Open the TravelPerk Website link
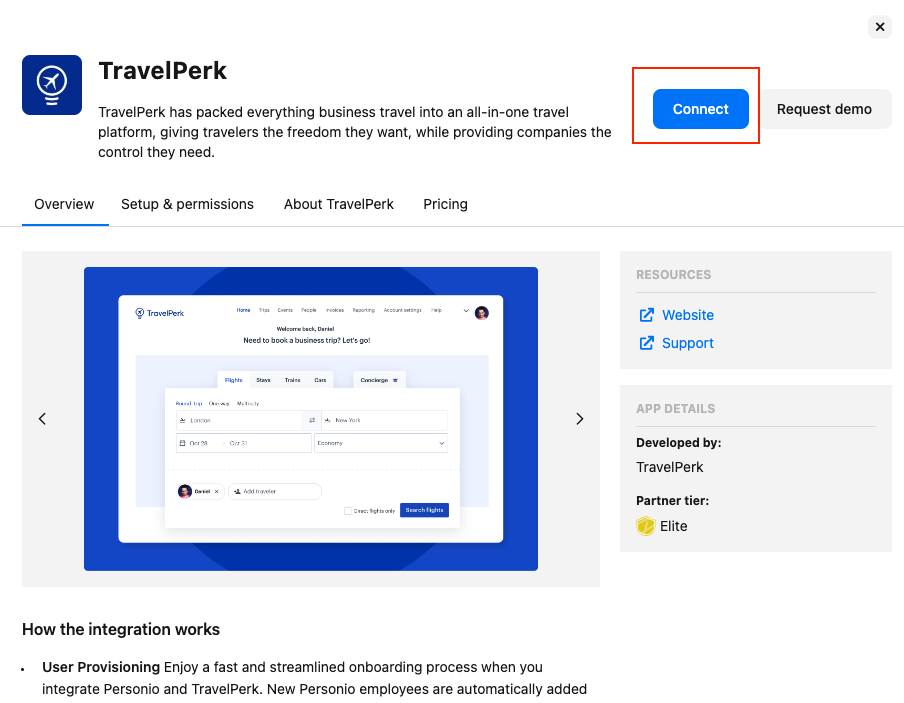The image size is (904, 703). coord(688,315)
